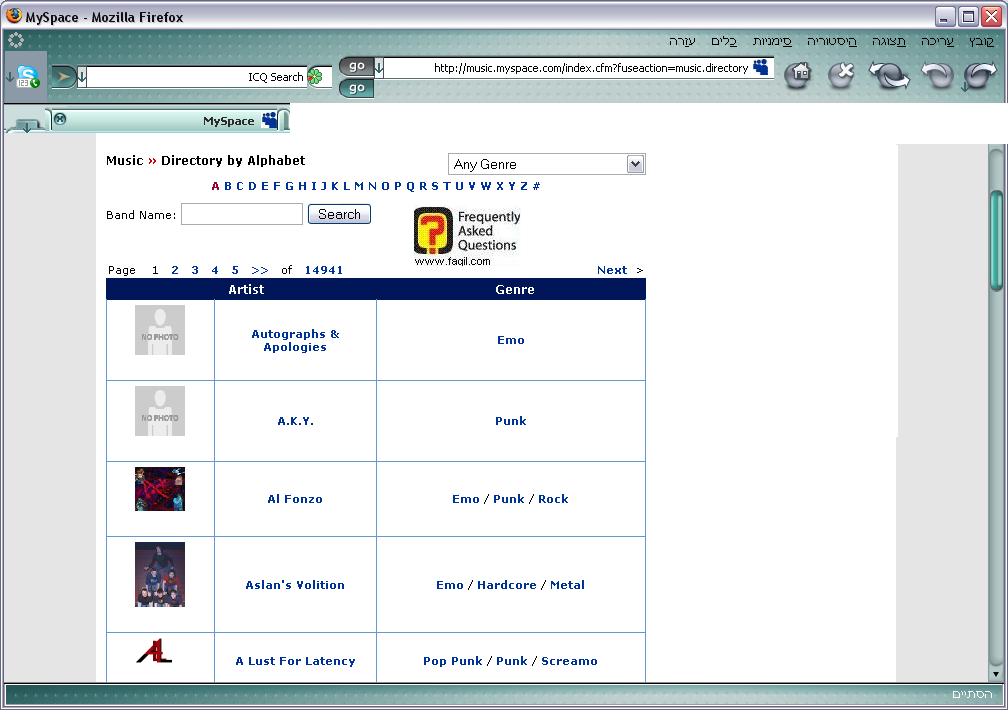
Task: Expand the address bar history dropdown arrow
Action: pos(379,68)
